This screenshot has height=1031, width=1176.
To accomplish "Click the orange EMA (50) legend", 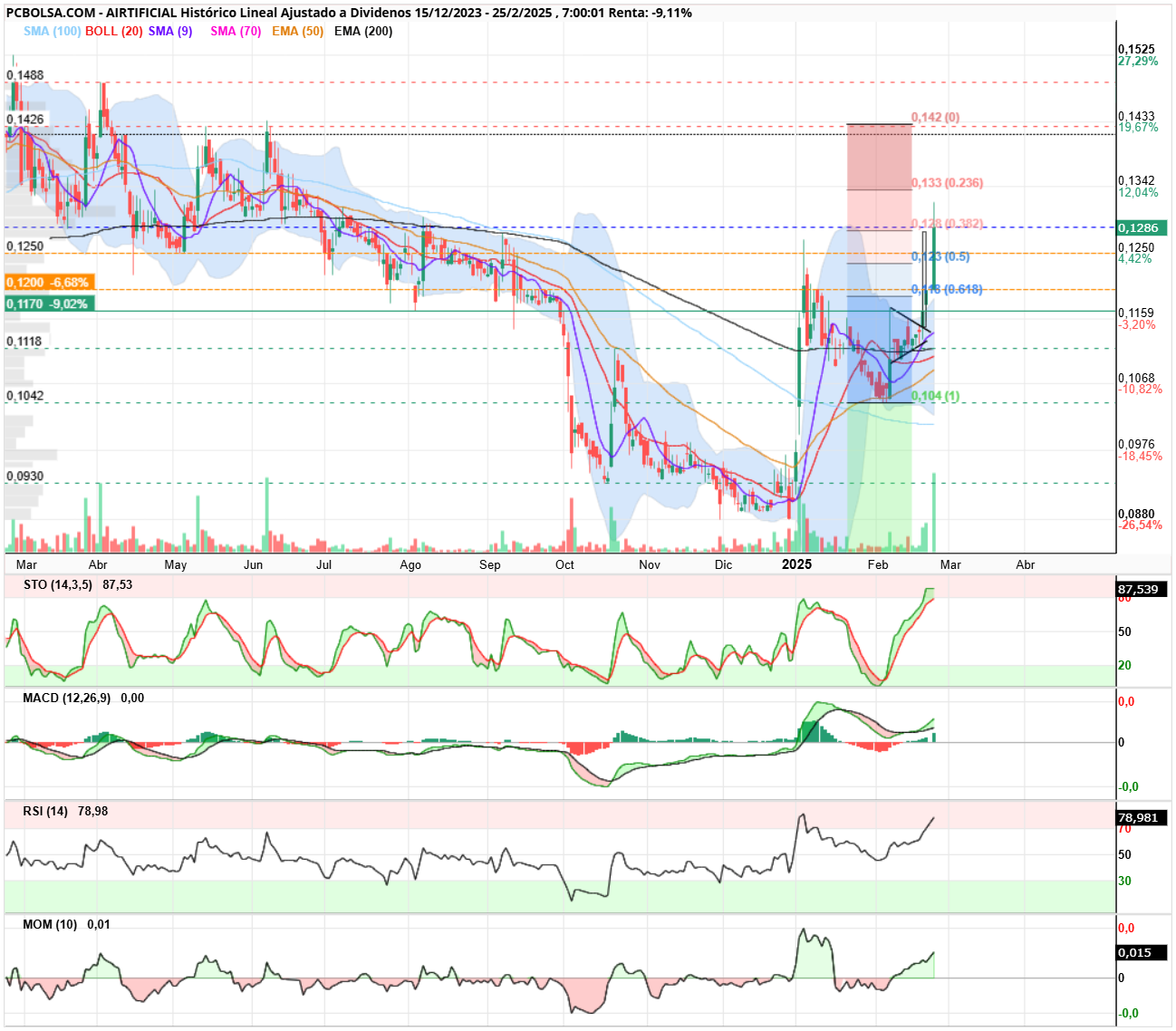I will pyautogui.click(x=297, y=31).
